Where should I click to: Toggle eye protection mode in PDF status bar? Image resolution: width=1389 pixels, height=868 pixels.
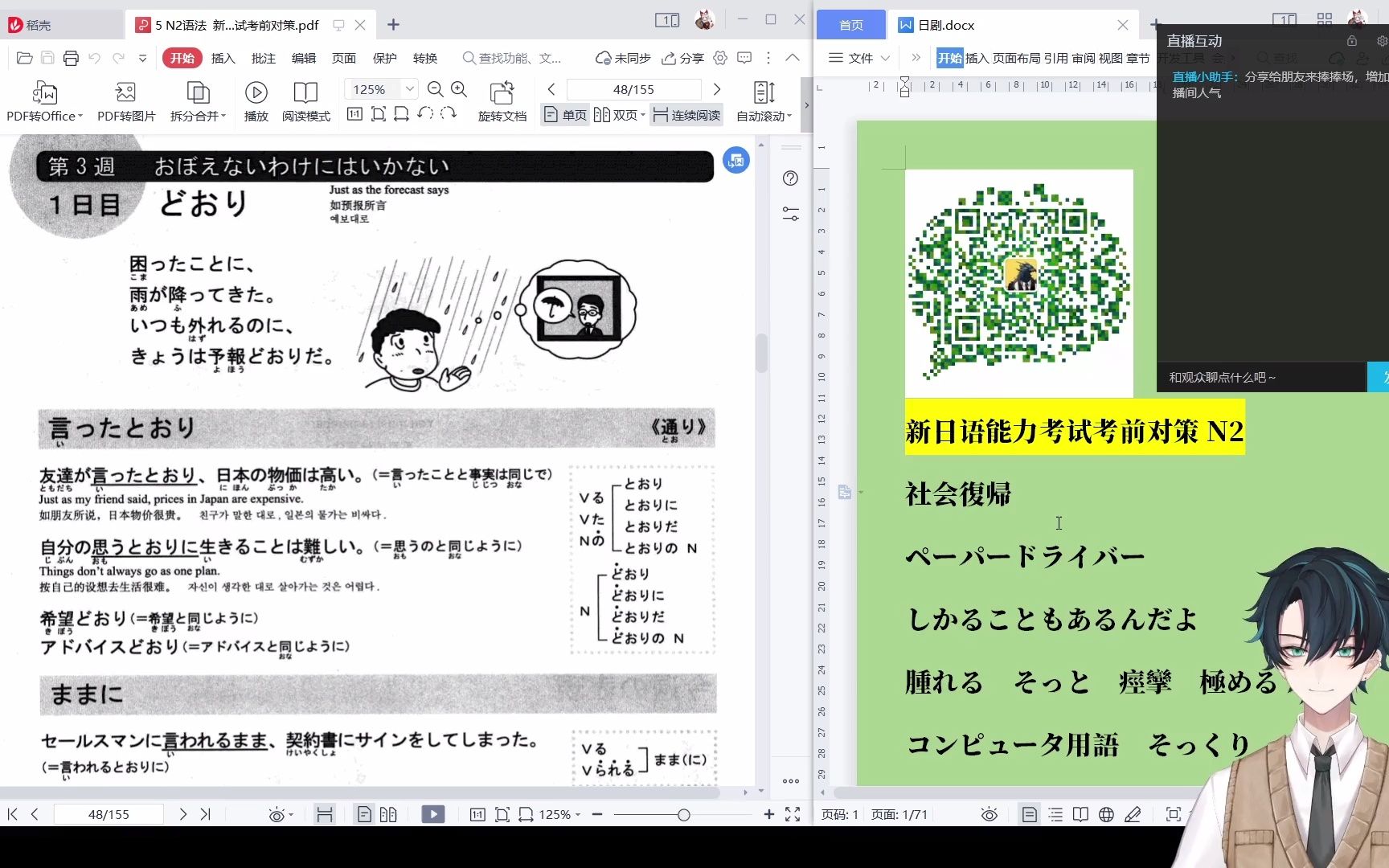coord(279,815)
